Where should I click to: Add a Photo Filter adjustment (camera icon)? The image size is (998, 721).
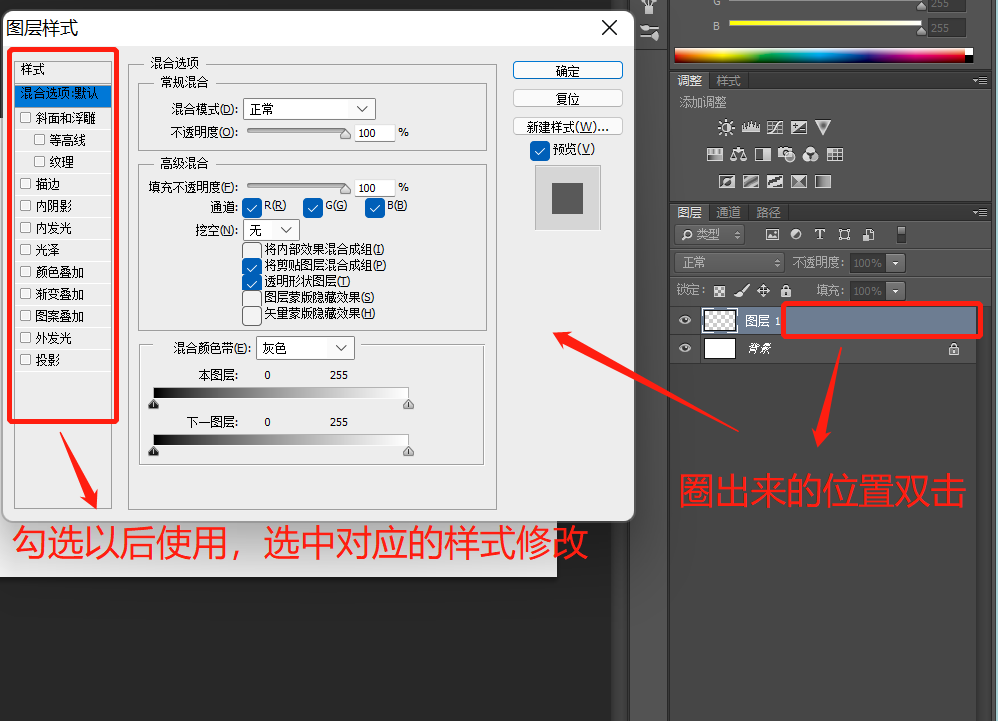point(787,154)
